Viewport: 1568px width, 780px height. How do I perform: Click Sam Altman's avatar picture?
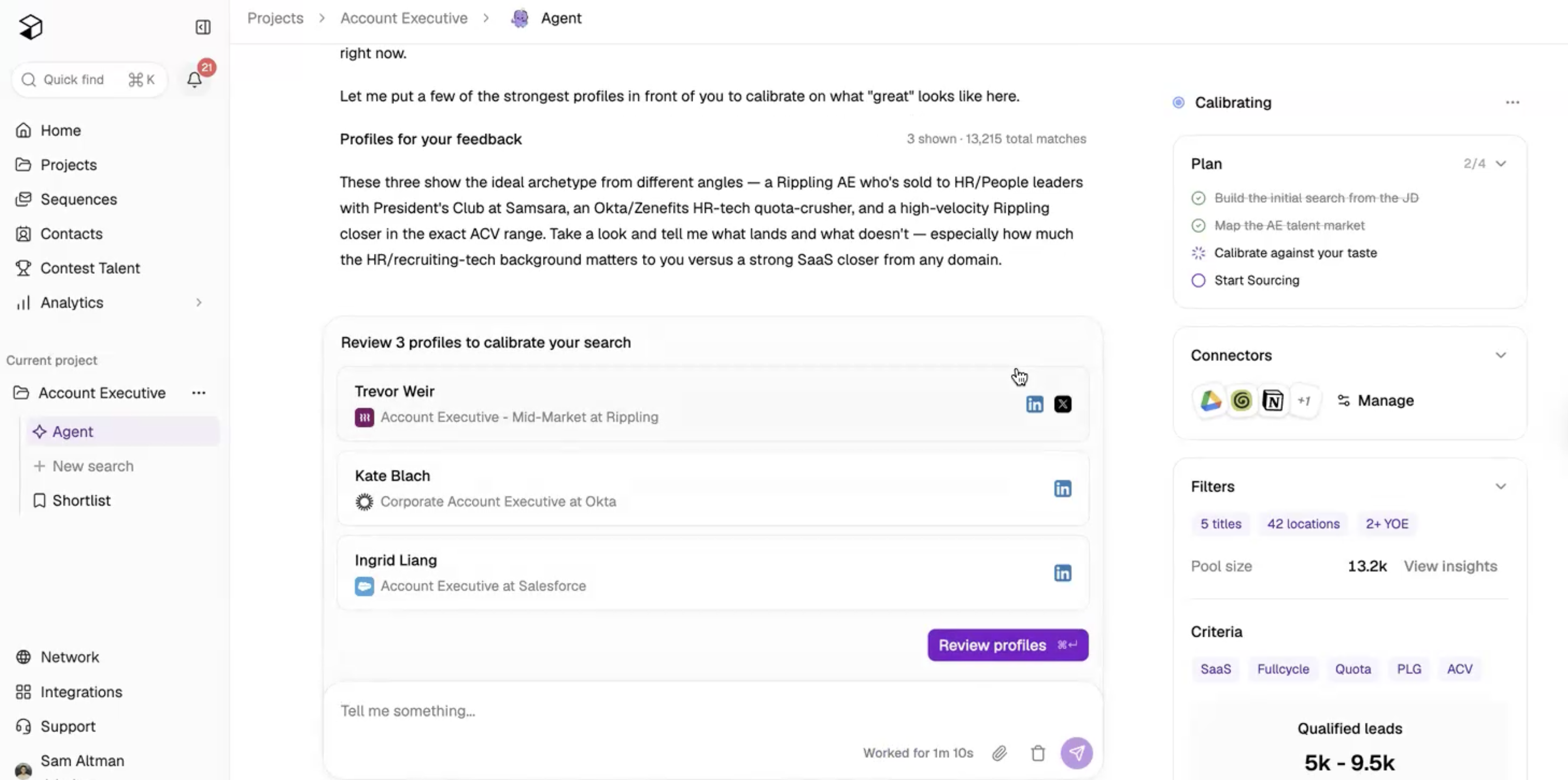[23, 770]
